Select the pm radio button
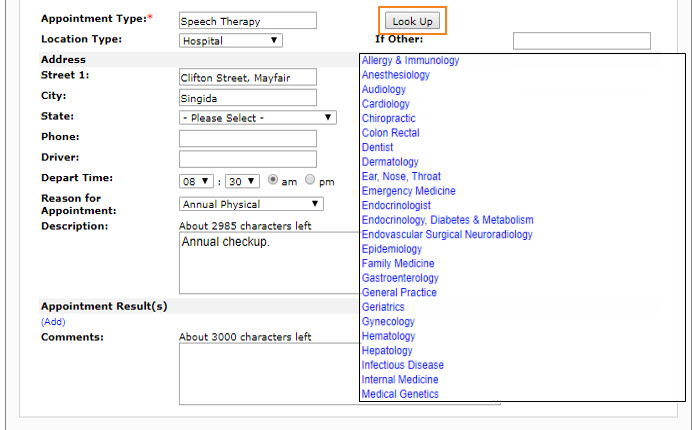Image resolution: width=692 pixels, height=430 pixels. 310,180
